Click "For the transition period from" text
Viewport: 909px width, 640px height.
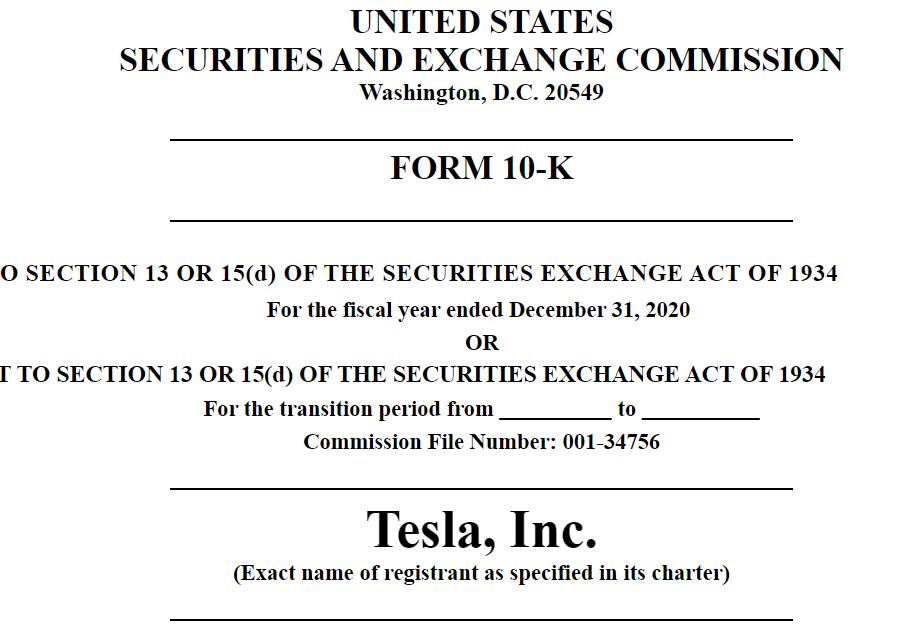click(348, 409)
